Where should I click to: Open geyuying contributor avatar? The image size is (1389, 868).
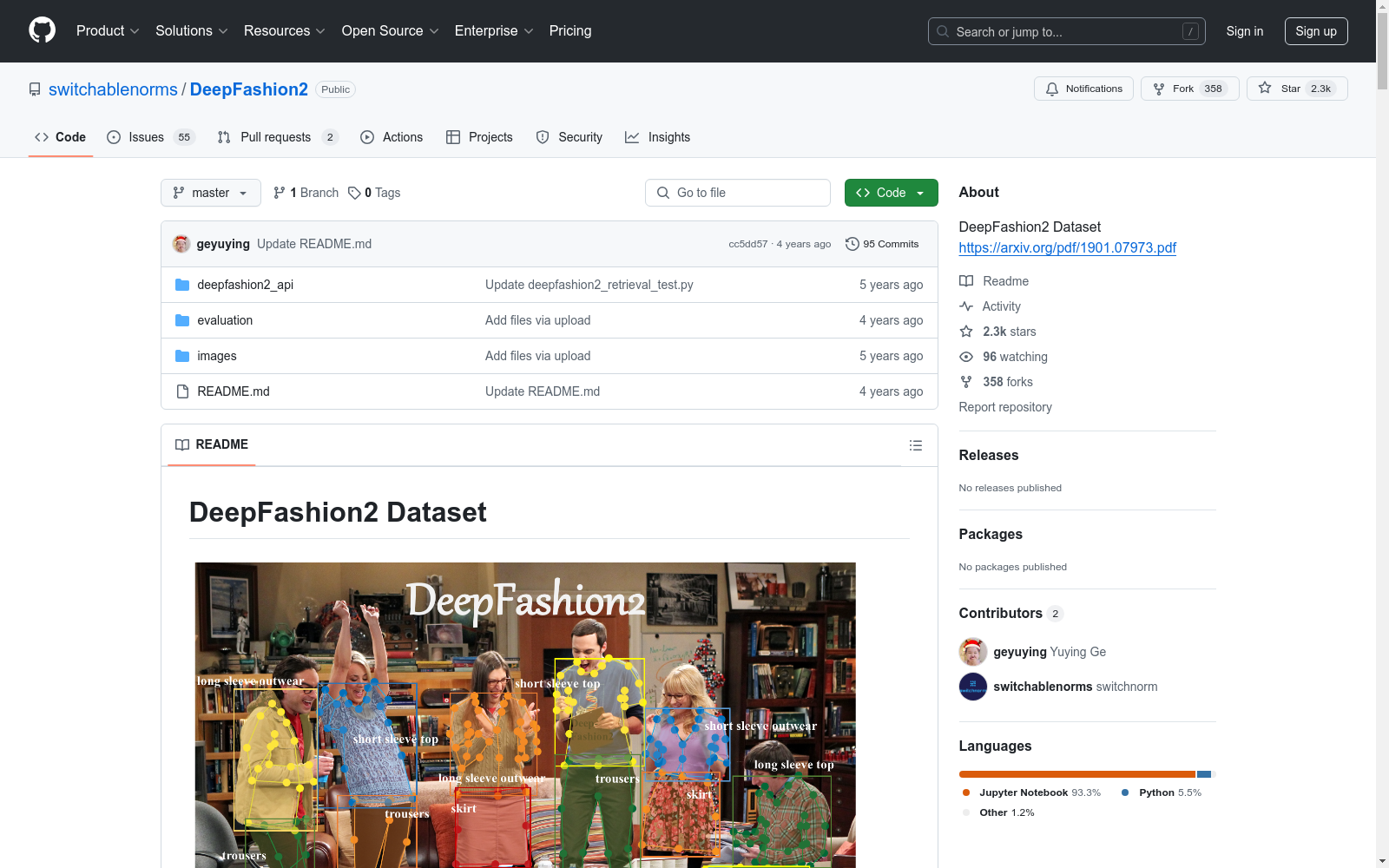tap(973, 652)
